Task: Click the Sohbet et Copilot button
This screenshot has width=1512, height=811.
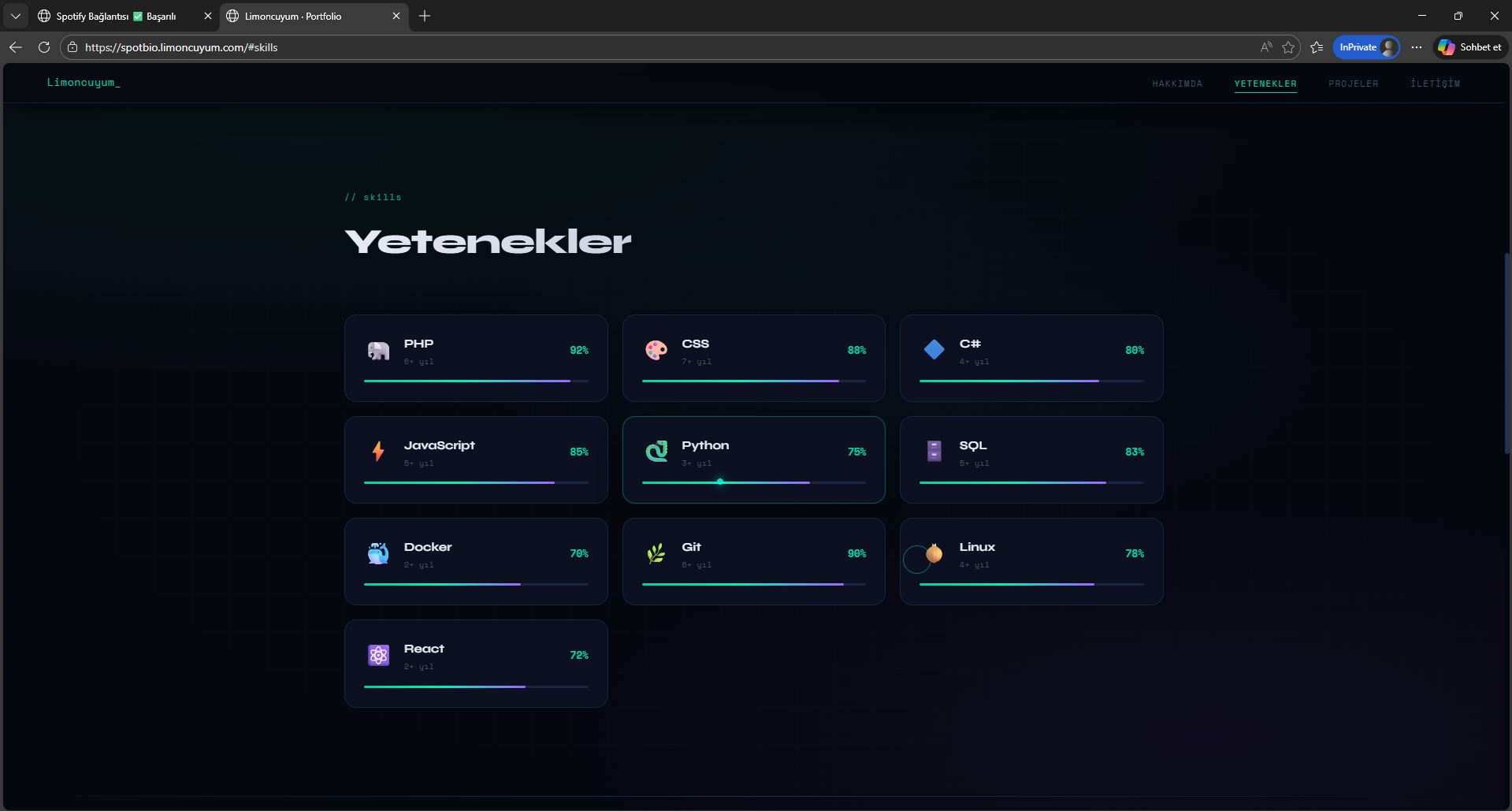Action: pos(1469,47)
